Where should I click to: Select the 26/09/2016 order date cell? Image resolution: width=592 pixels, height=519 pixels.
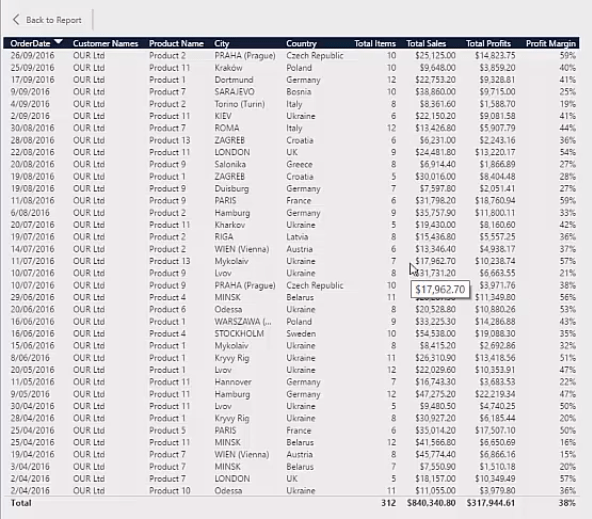click(x=32, y=55)
